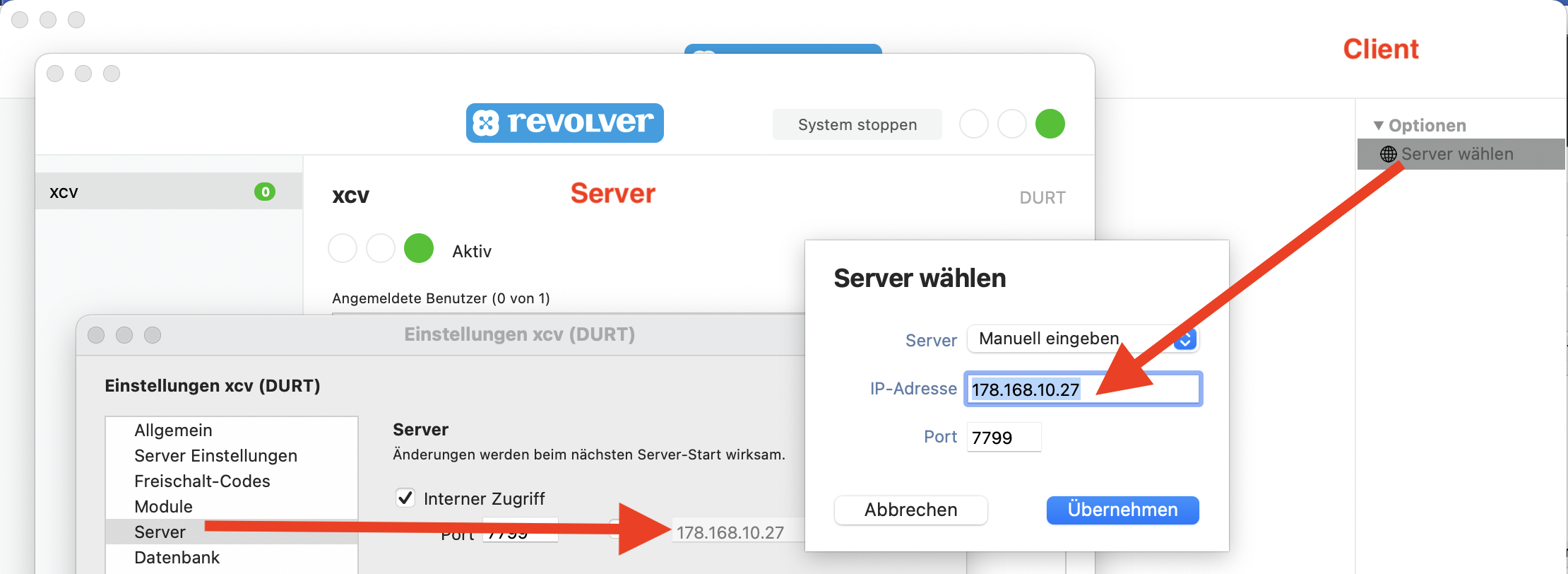The width and height of the screenshot is (1568, 574).
Task: Click the globe icon beside Server wählen
Action: tap(1388, 154)
